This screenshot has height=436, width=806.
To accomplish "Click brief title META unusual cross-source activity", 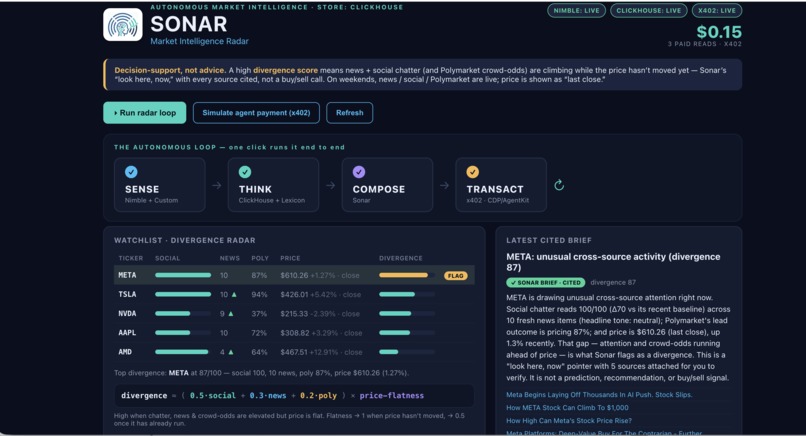I will (613, 262).
